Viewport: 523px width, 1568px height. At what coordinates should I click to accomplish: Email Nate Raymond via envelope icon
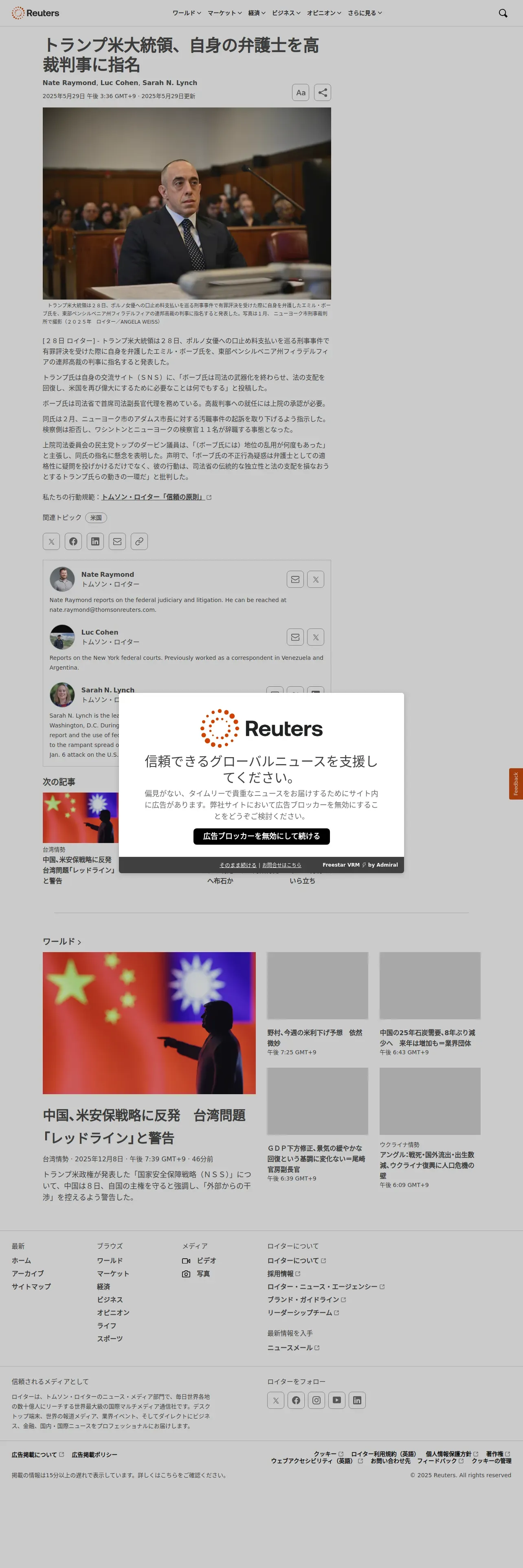click(x=295, y=580)
